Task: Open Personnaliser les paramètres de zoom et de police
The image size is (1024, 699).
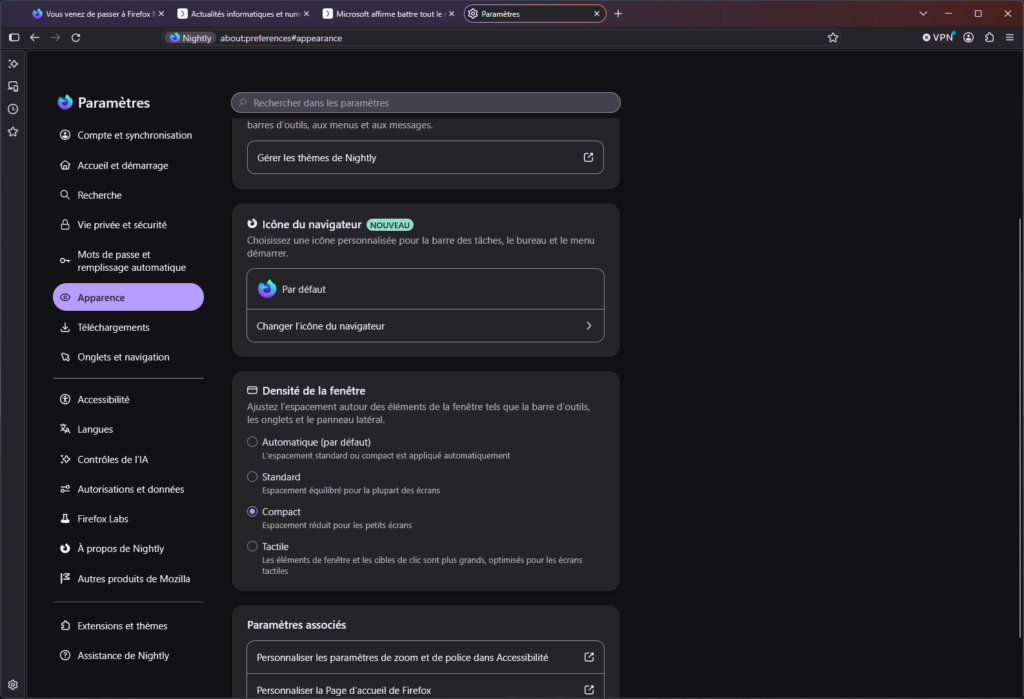Action: click(x=425, y=657)
